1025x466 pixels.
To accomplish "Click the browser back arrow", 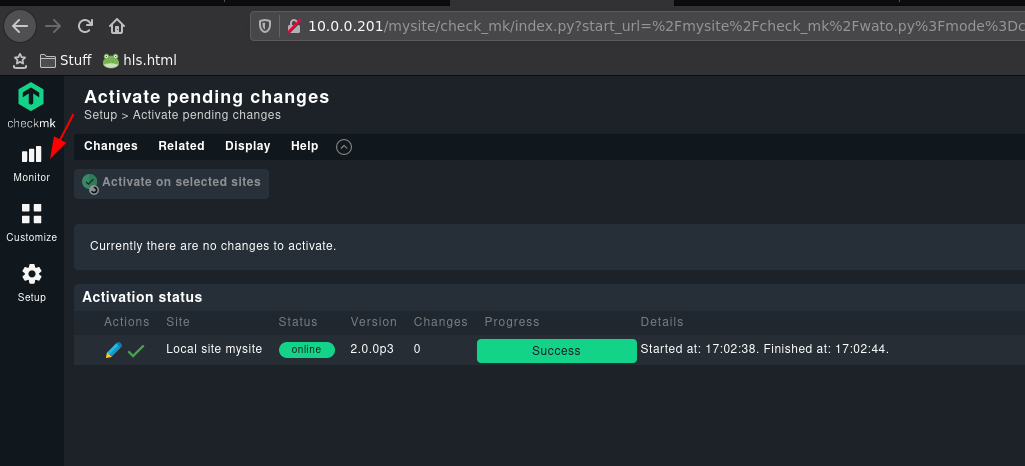I will 20,26.
